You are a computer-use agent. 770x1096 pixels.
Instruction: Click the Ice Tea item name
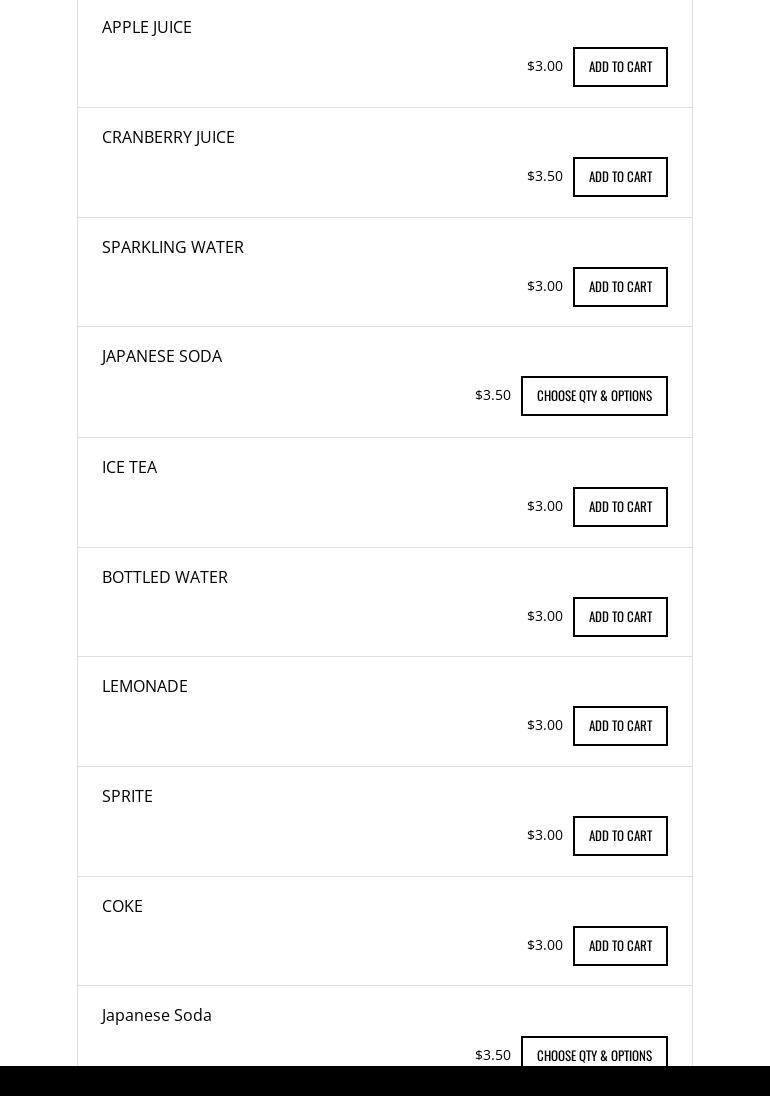(x=129, y=467)
